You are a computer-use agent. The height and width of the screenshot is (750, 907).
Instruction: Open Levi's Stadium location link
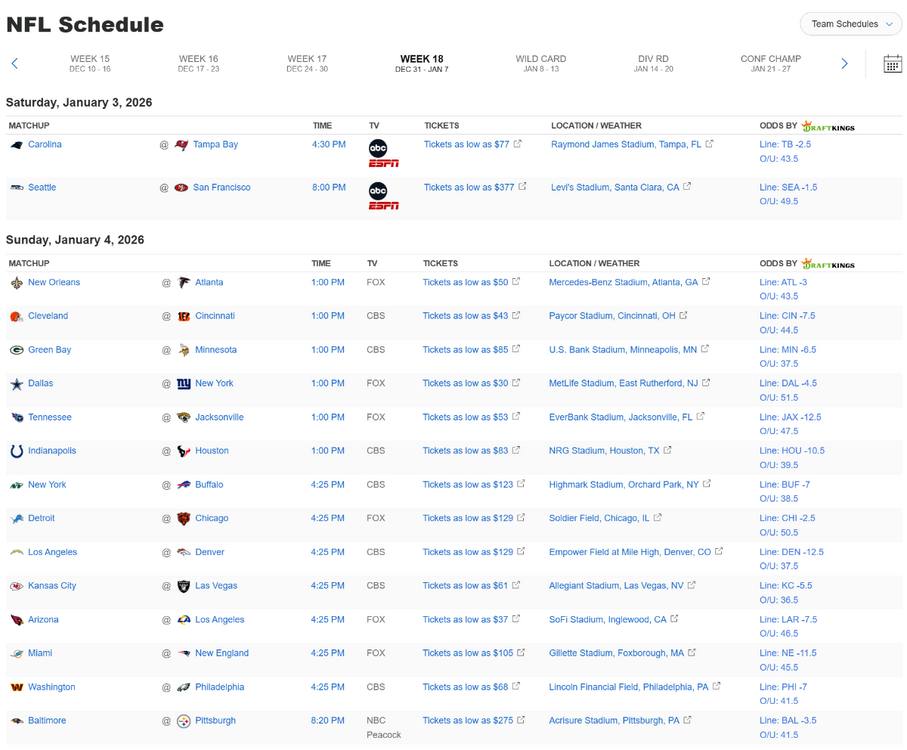tap(615, 187)
